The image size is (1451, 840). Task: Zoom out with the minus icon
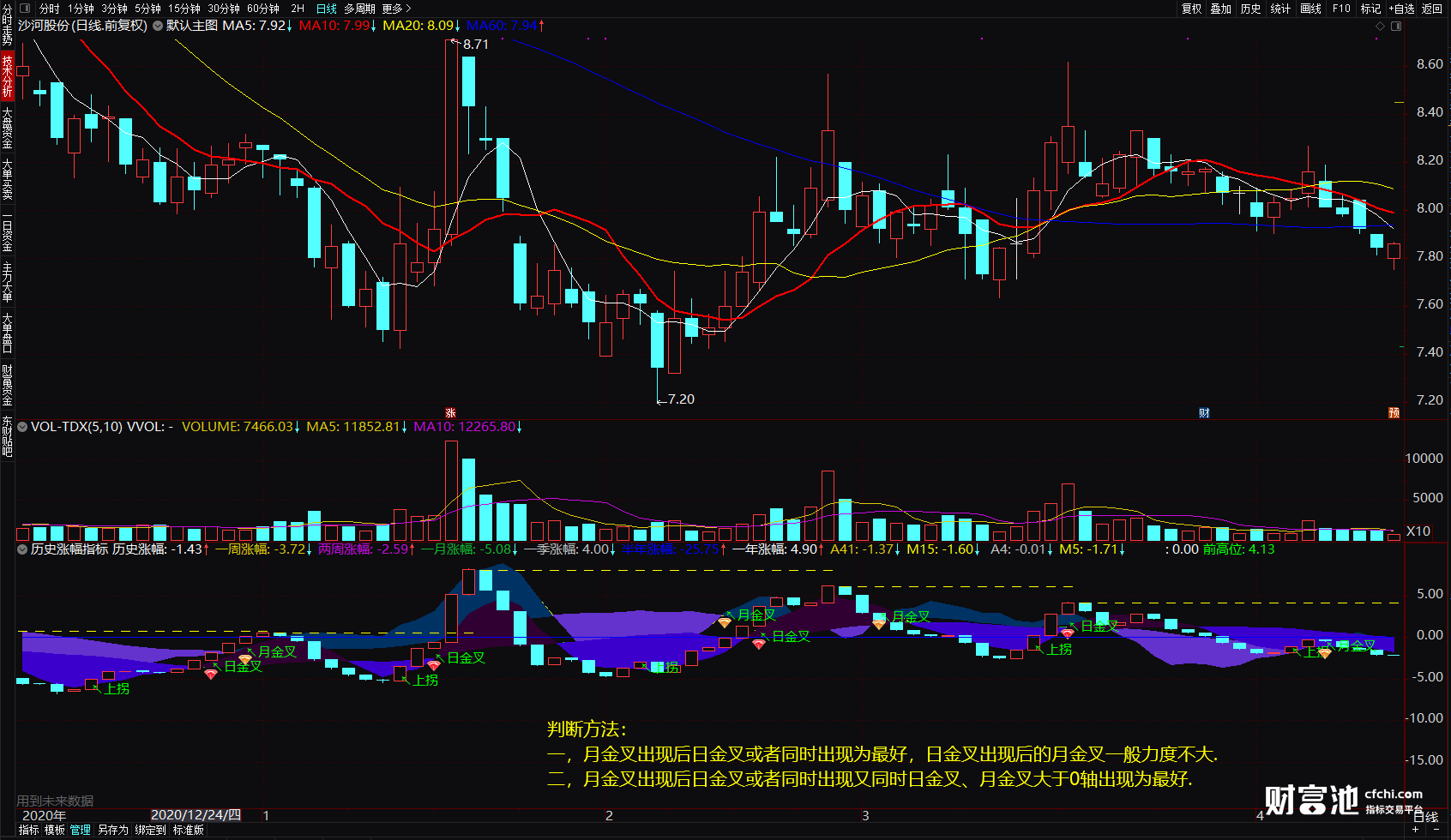pyautogui.click(x=1435, y=830)
